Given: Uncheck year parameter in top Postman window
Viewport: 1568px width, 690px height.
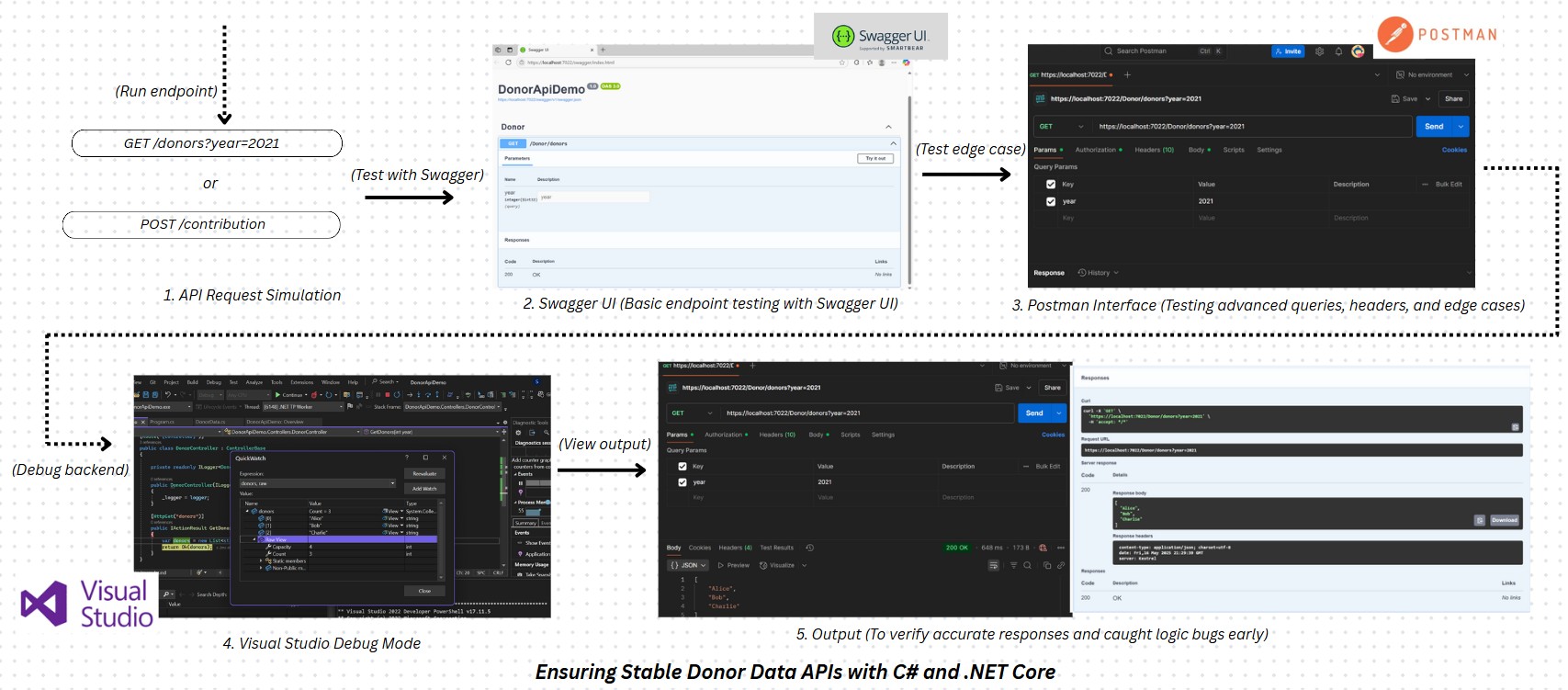Looking at the screenshot, I should (x=1051, y=201).
